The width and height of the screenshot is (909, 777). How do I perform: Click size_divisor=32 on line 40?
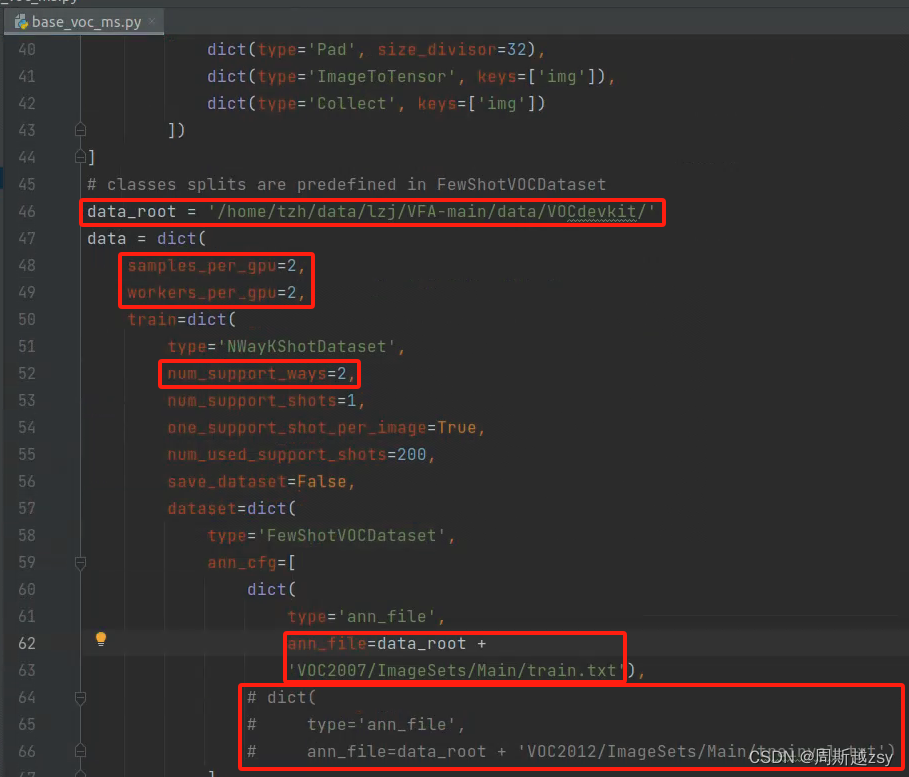(452, 50)
